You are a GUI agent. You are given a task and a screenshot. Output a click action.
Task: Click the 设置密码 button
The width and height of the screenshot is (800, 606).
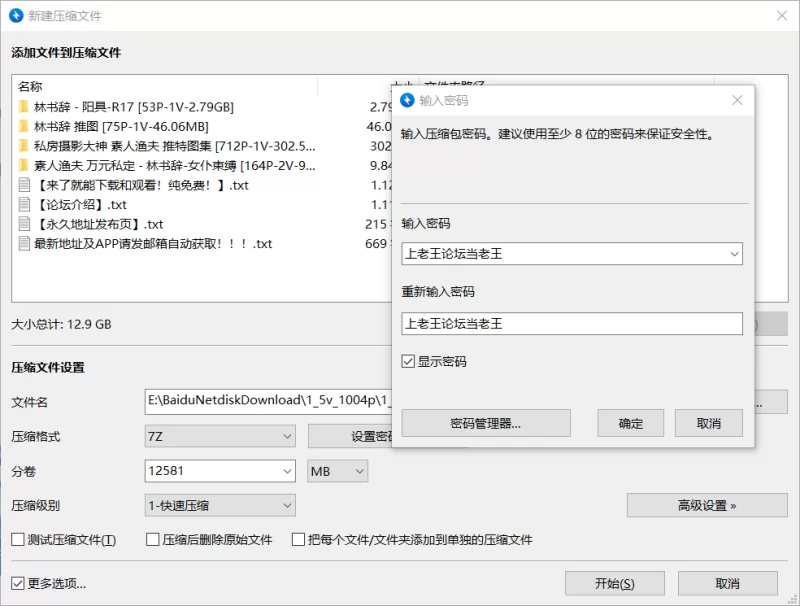(350, 436)
